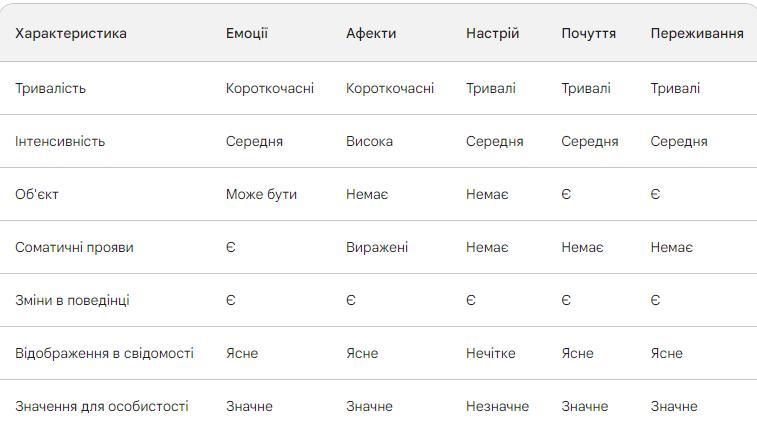Select the "Соматичні прояви" row label

coord(74,247)
